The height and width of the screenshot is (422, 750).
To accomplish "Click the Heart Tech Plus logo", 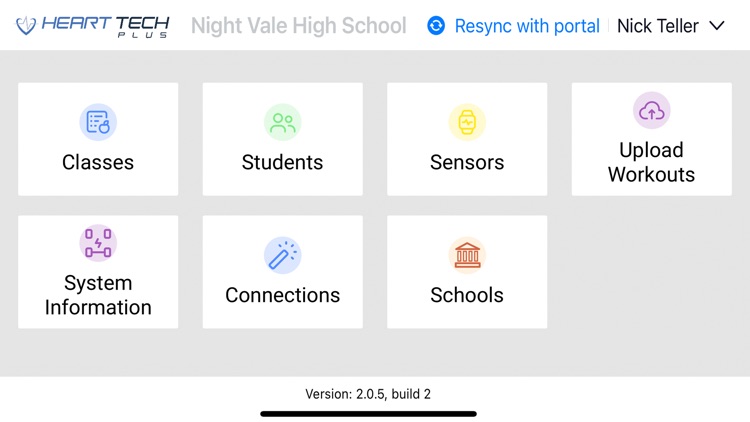I will (x=92, y=25).
